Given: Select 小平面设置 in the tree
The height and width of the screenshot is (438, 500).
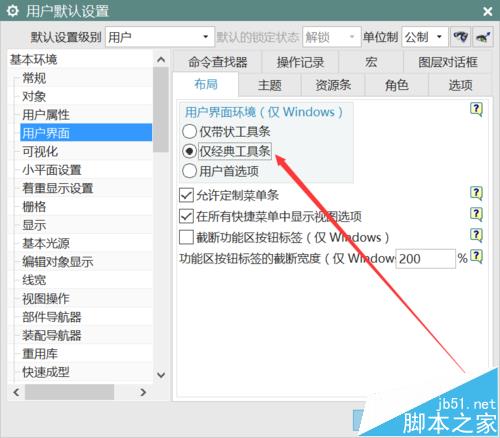Looking at the screenshot, I should coord(52,170).
